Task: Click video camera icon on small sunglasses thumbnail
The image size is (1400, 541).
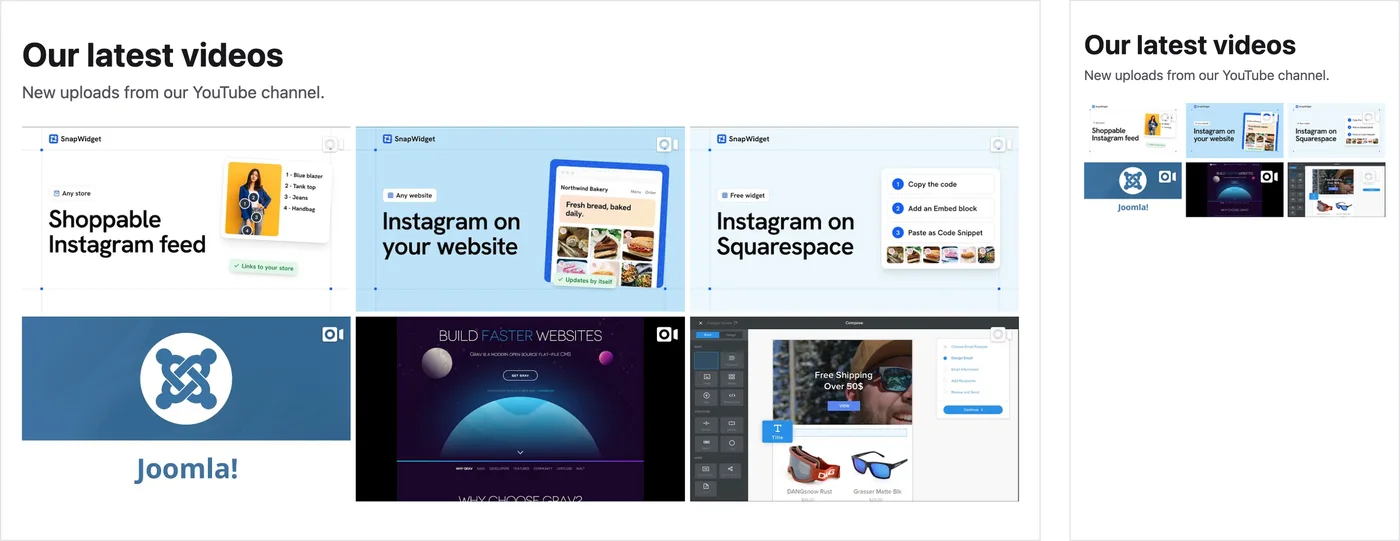Action: pyautogui.click(x=1370, y=177)
